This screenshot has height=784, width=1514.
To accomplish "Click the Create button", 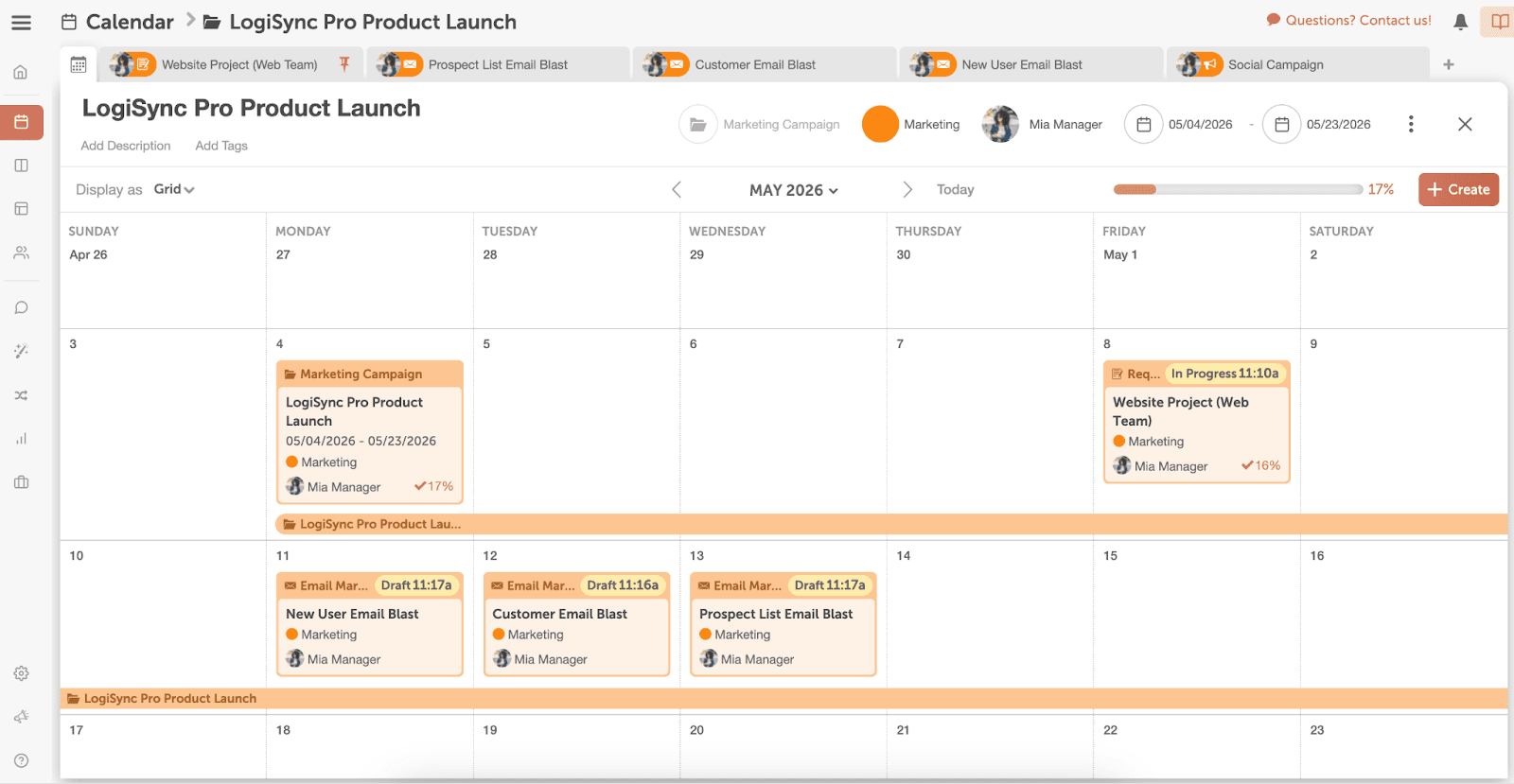I will click(x=1457, y=189).
